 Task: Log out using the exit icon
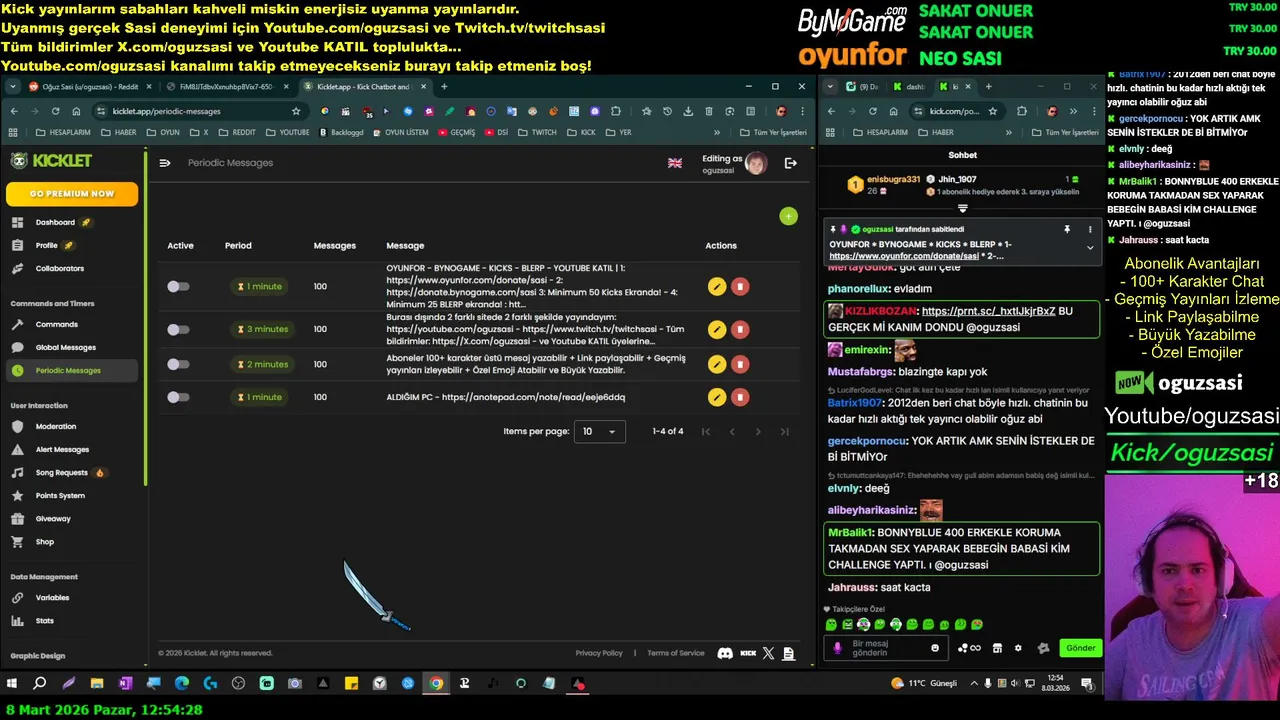pos(790,163)
